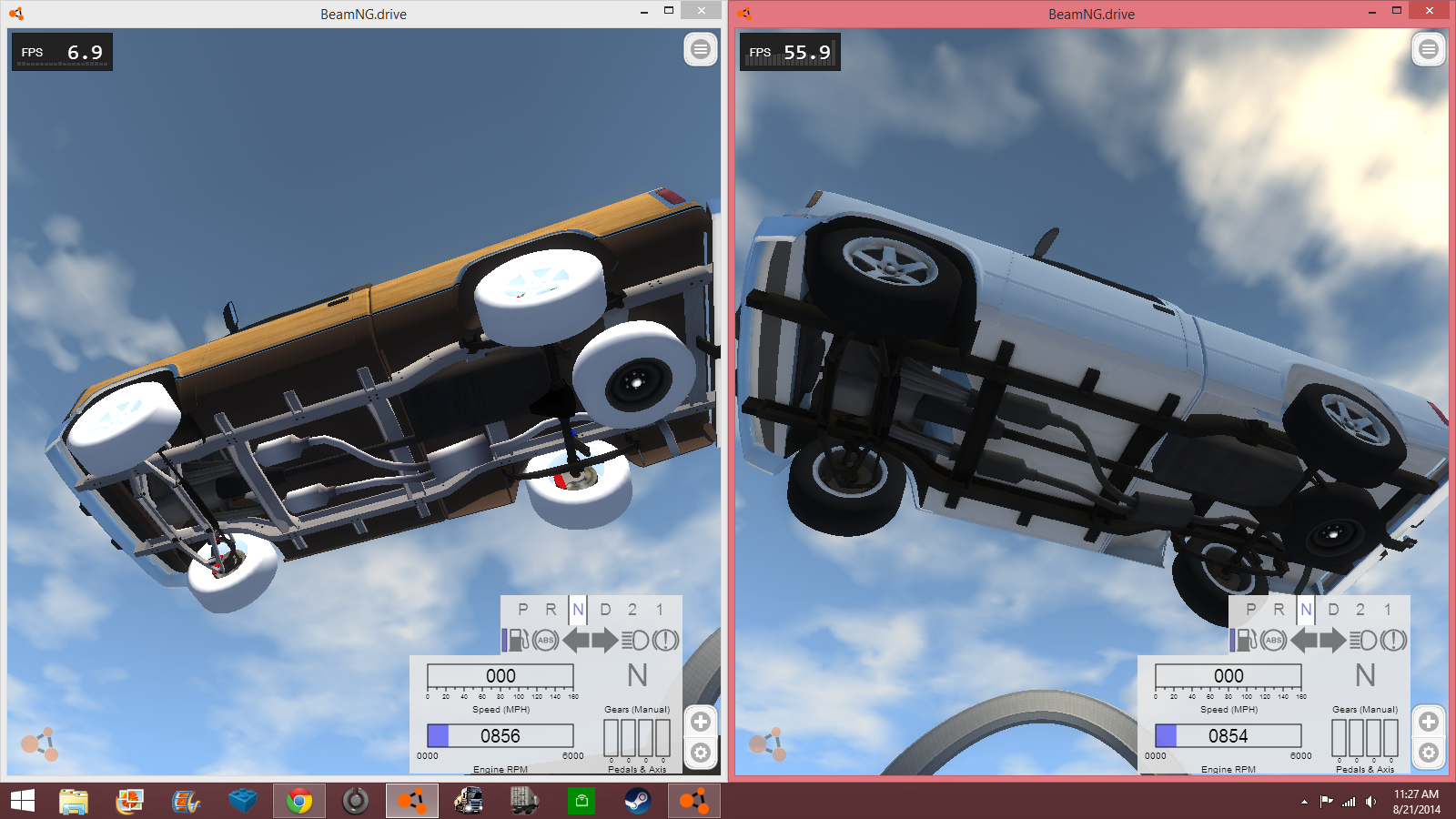Click the 000 speed gauge in left window
The width and height of the screenshot is (1456, 819).
[500, 676]
